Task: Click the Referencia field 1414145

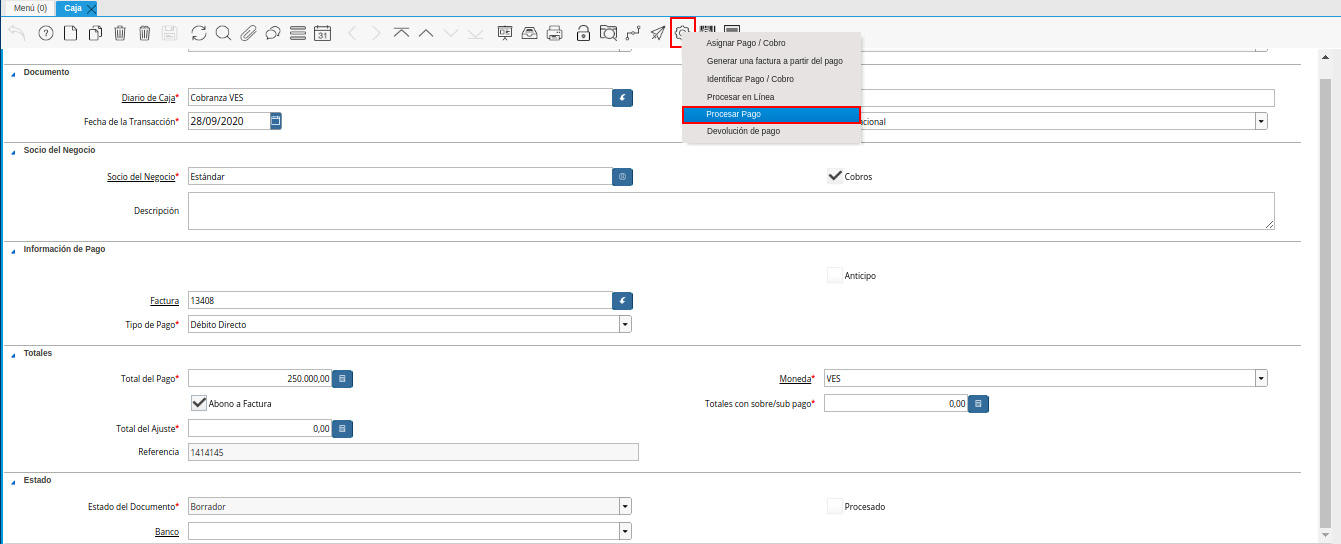Action: 413,452
